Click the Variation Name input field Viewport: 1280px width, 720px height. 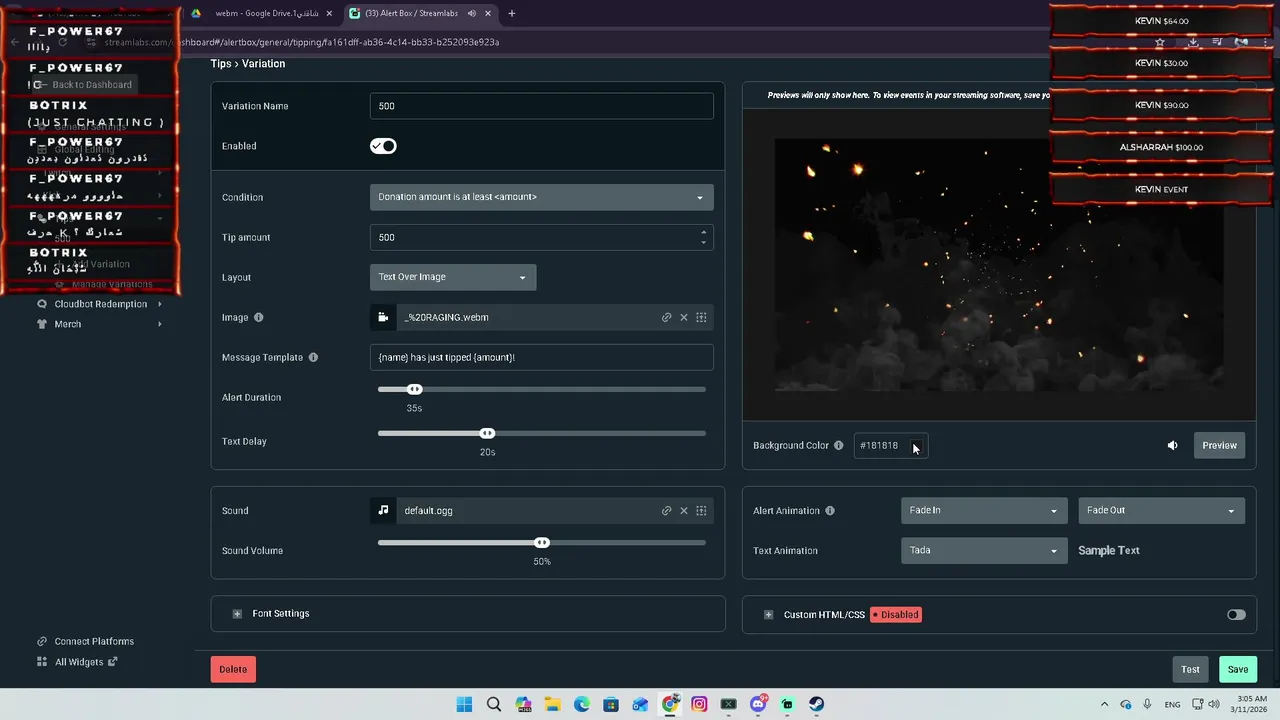541,106
